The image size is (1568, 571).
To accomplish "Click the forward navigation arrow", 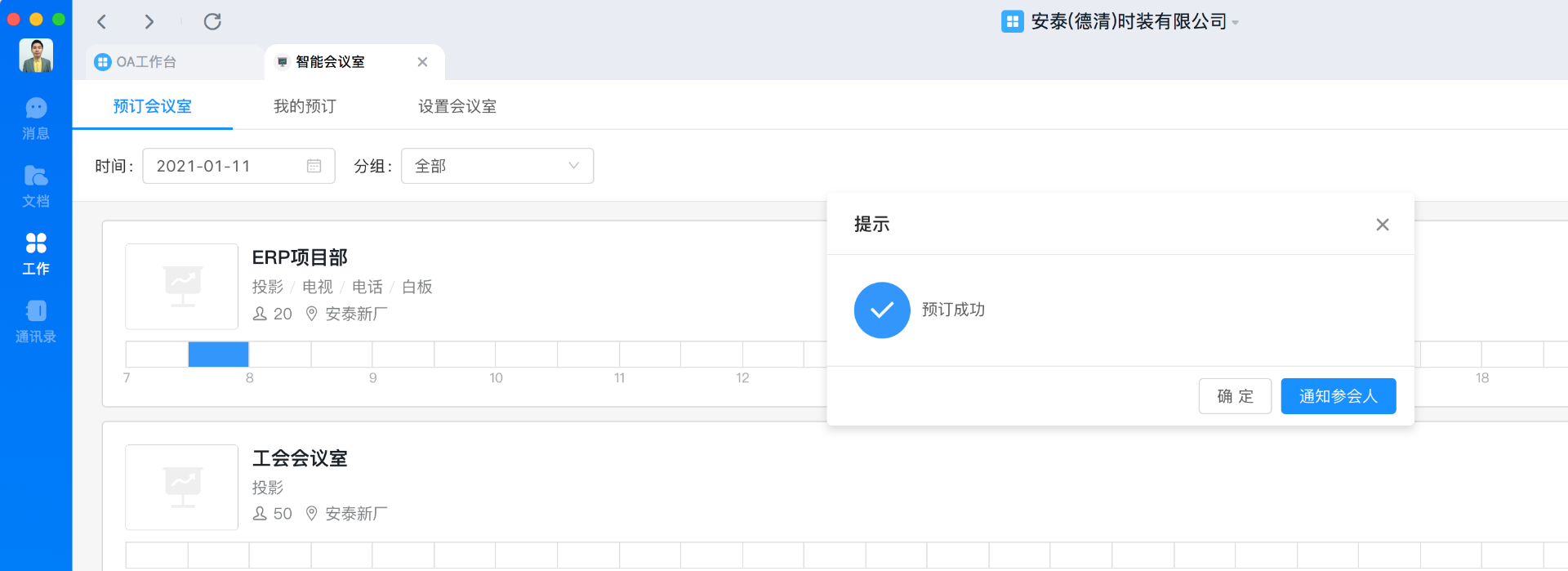I will pos(149,22).
